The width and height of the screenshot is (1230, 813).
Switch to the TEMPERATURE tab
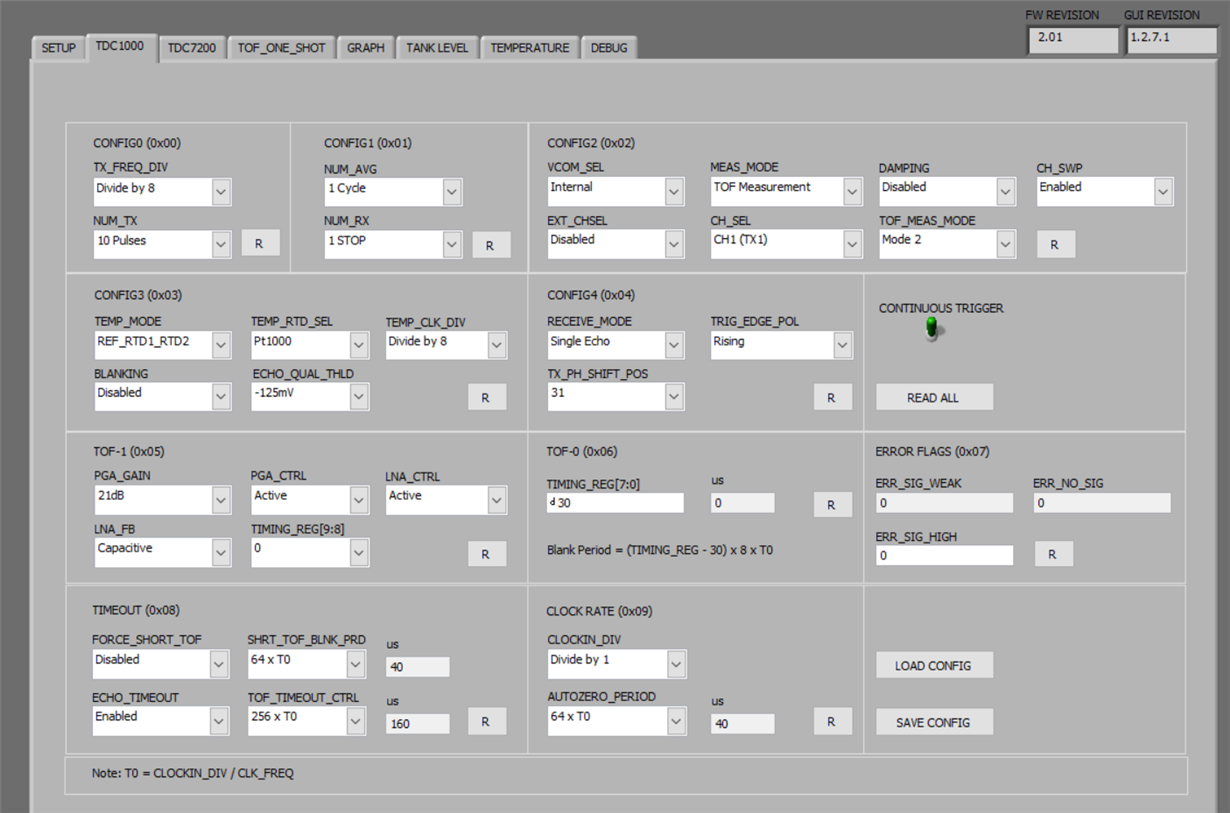pos(530,48)
